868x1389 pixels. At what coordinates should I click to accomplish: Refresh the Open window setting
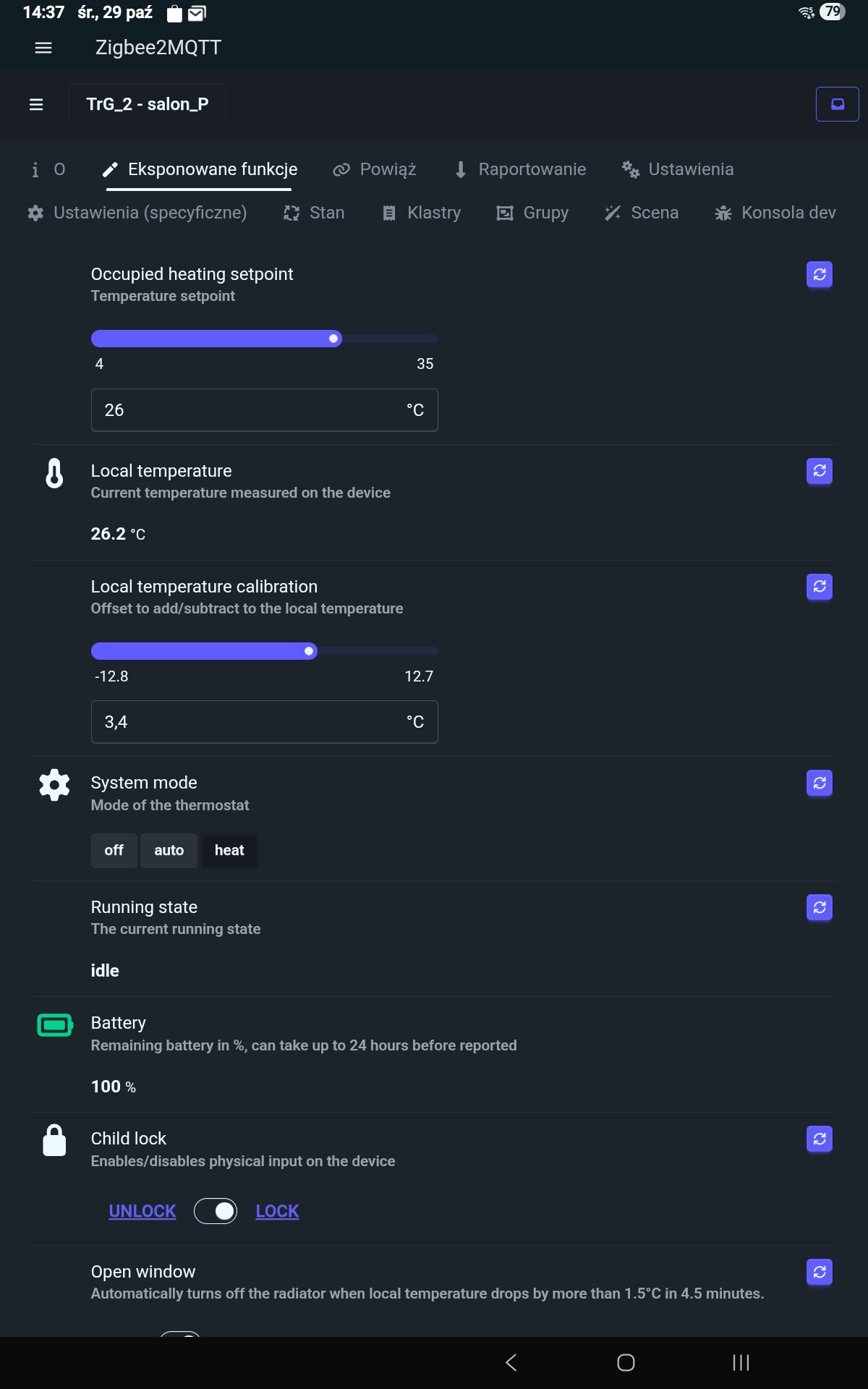coord(819,1273)
